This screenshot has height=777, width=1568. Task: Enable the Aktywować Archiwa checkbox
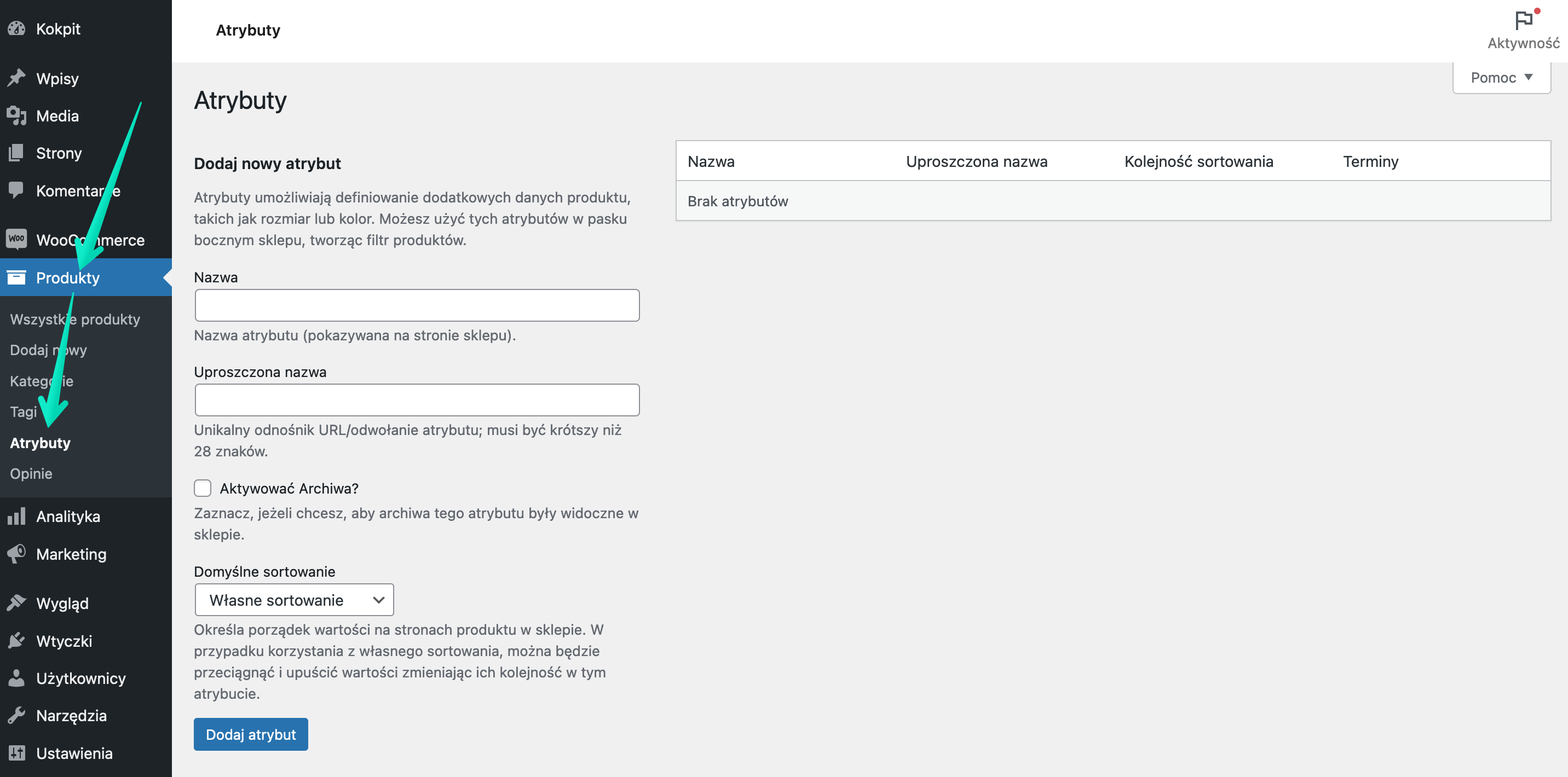pos(203,488)
